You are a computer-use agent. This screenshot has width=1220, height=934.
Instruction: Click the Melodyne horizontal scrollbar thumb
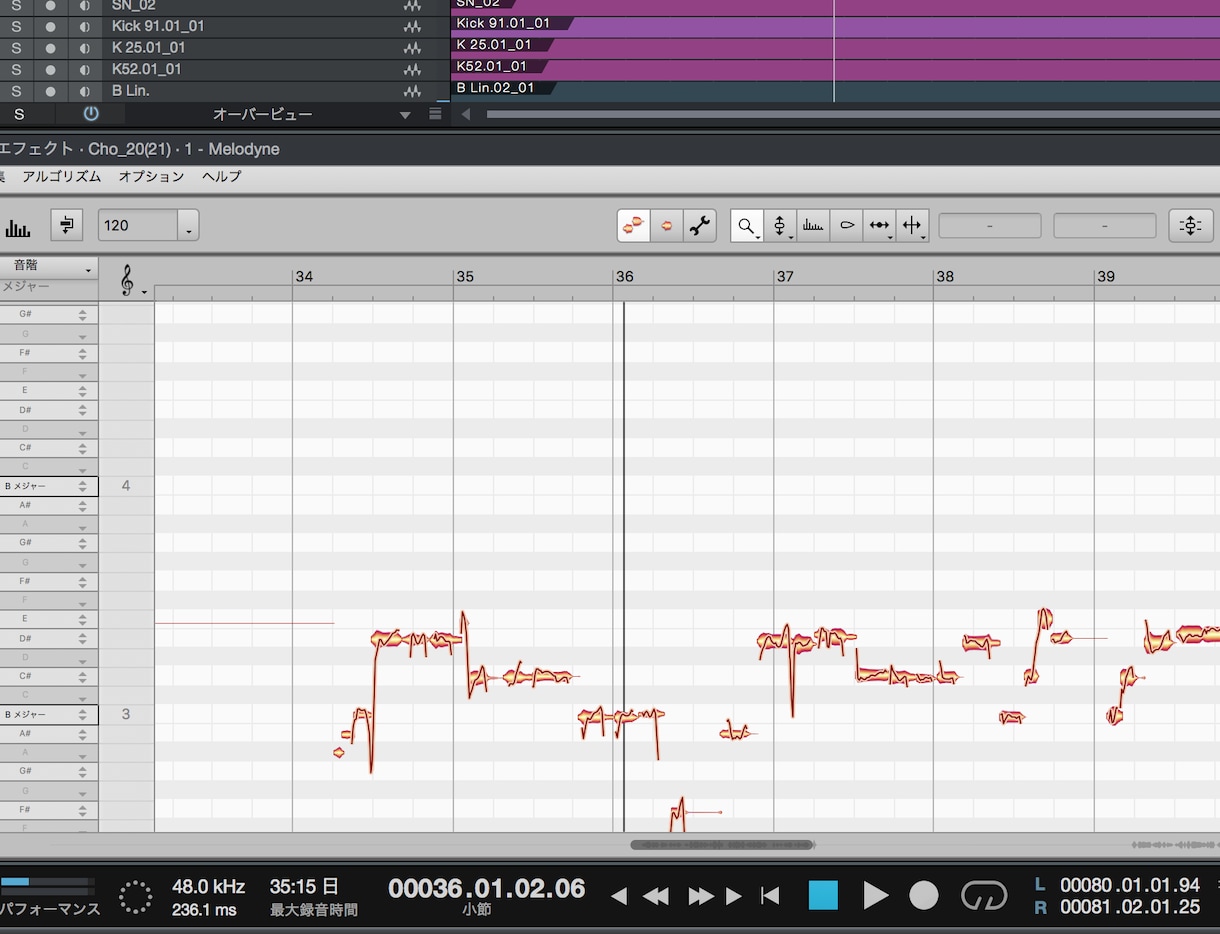click(x=722, y=845)
